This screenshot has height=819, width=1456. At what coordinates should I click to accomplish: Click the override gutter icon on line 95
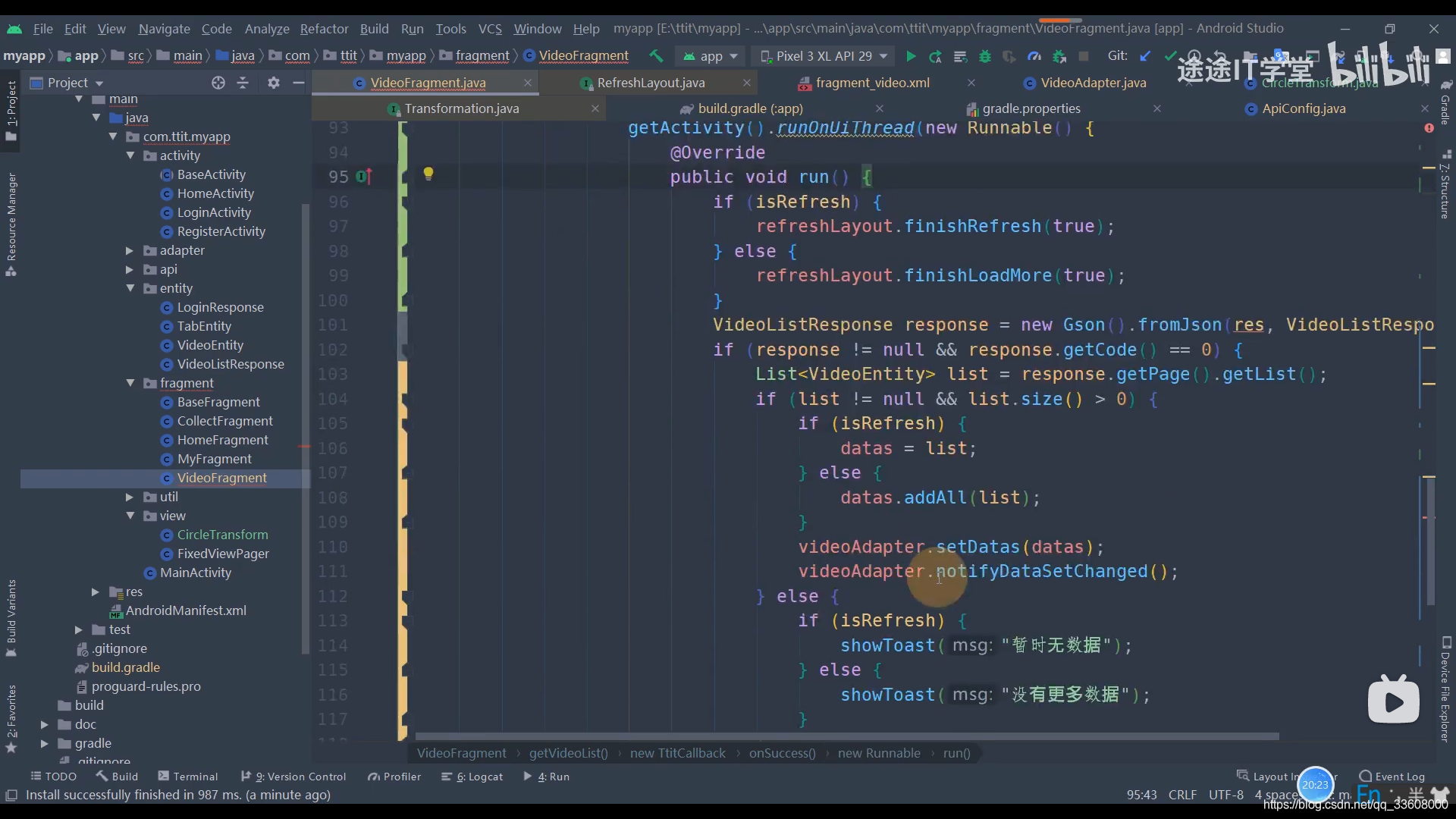364,177
